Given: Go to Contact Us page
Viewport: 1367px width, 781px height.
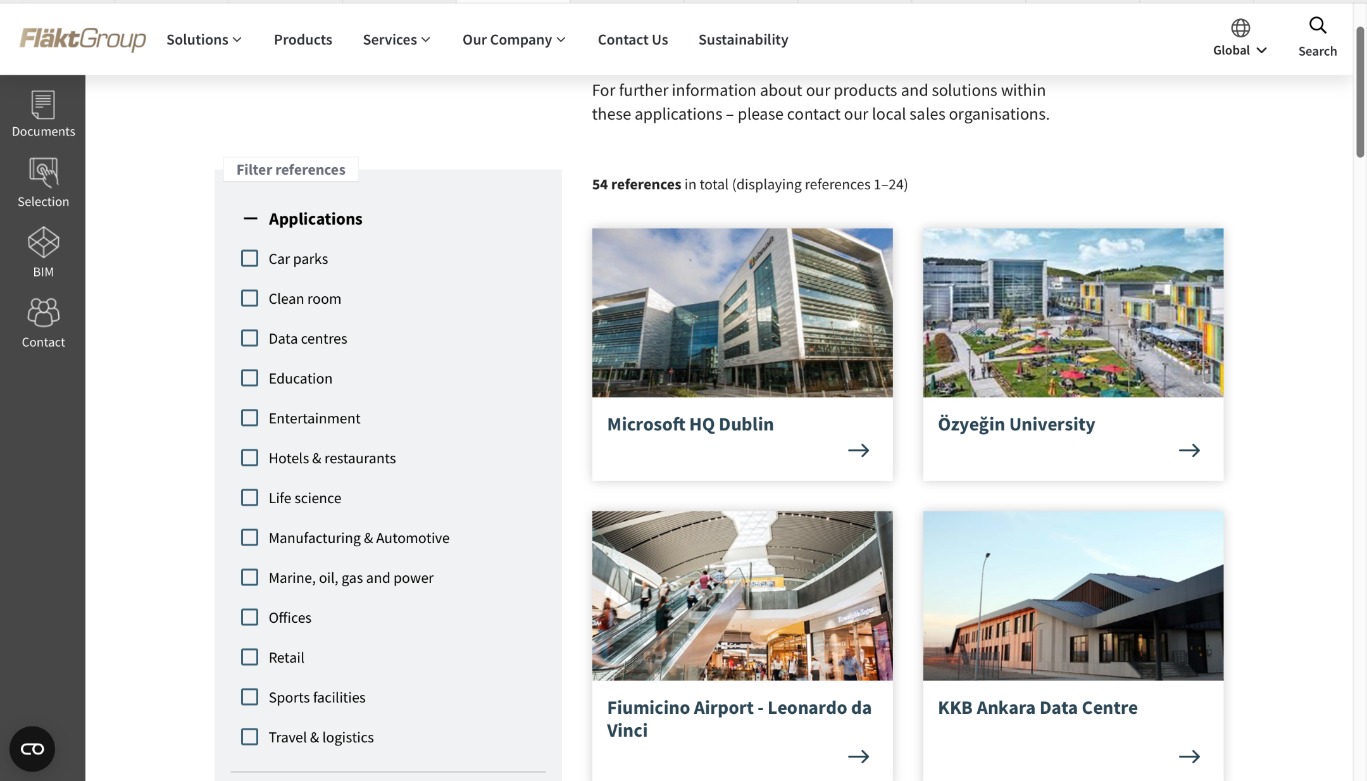Looking at the screenshot, I should coord(633,40).
